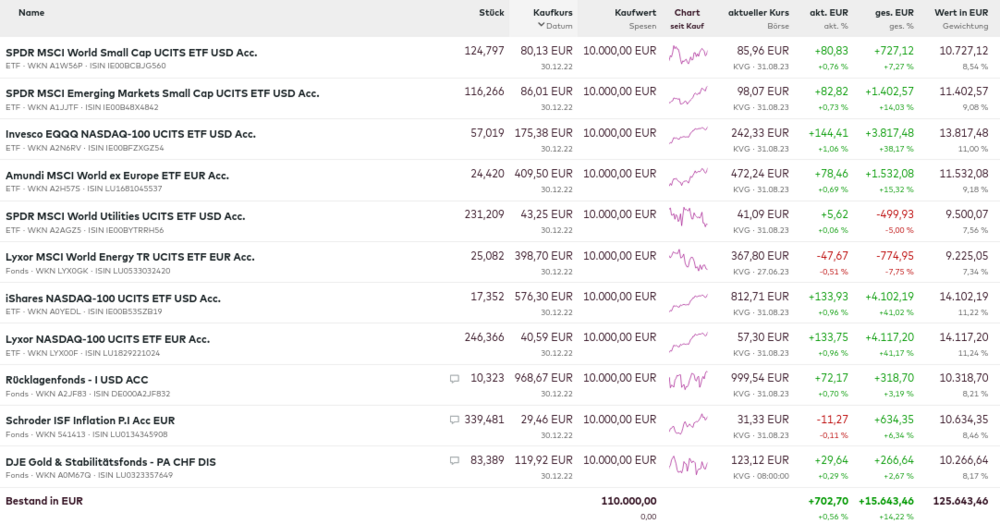Viewport: 1000px width, 524px height.
Task: Open Lyxor NASDAQ-100 UCITS ETF EUR link
Action: (x=107, y=339)
